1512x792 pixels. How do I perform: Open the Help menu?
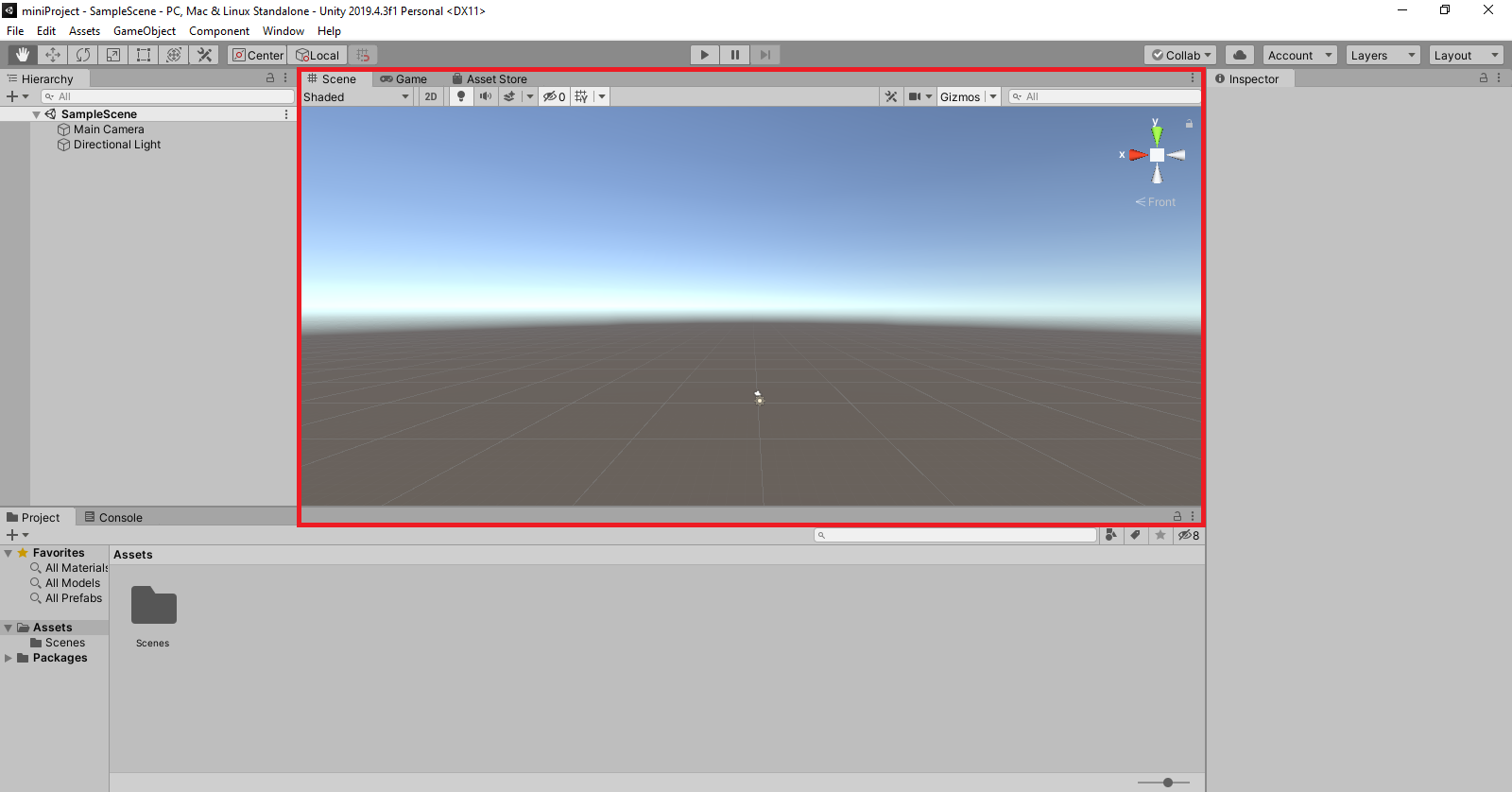[329, 31]
